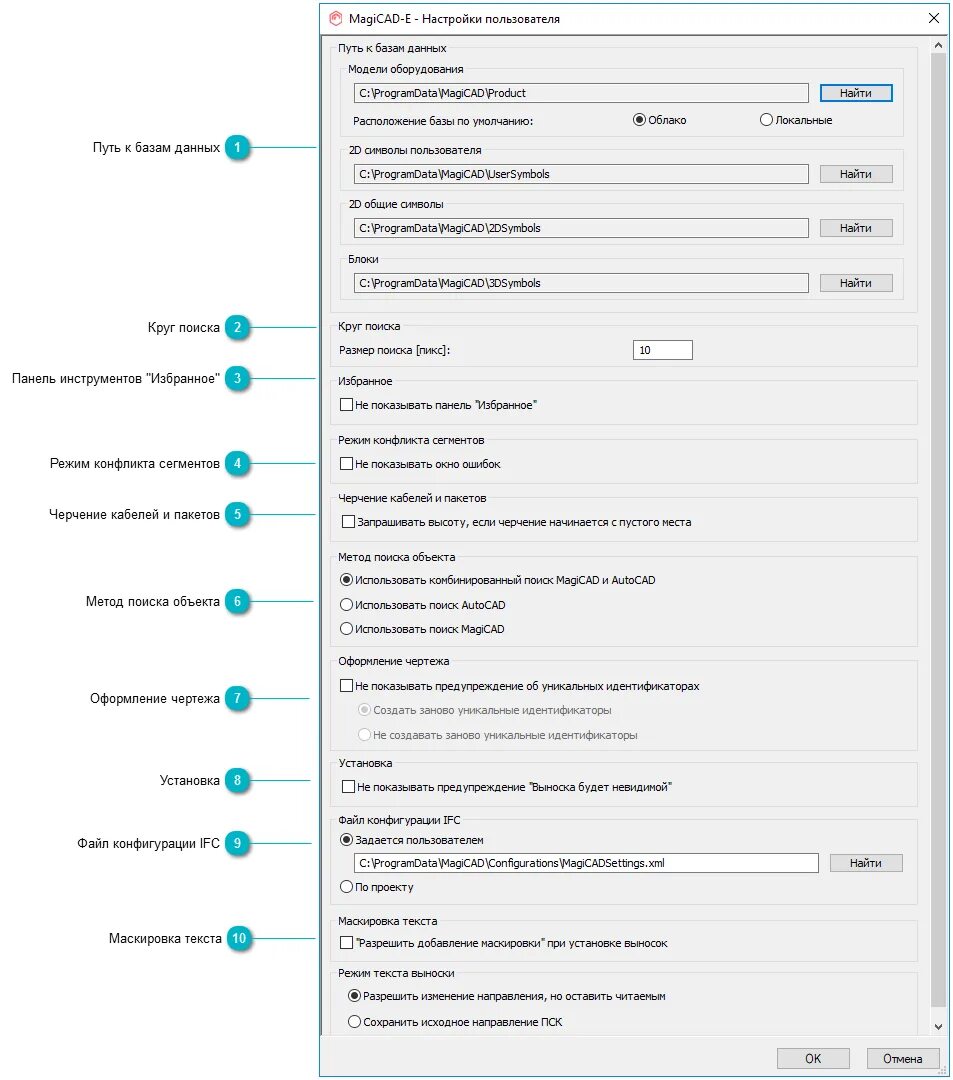The width and height of the screenshot is (953, 1080).
Task: Select Использовать поиск MagiCAD option
Action: 422,629
